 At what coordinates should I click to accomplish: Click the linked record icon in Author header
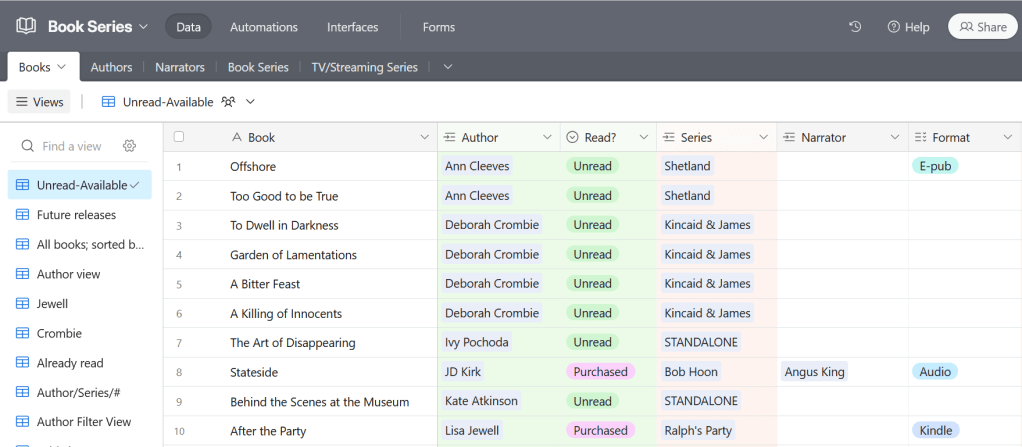tap(450, 137)
